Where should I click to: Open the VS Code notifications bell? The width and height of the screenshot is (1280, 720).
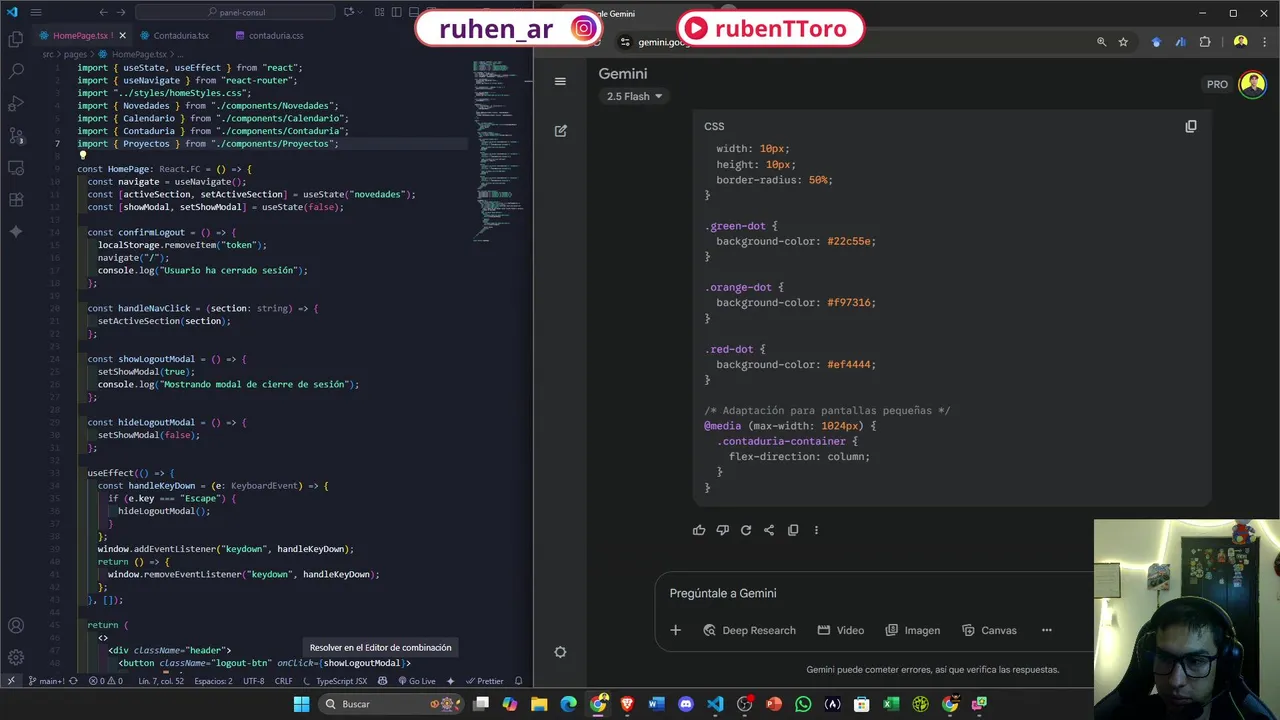pos(521,681)
